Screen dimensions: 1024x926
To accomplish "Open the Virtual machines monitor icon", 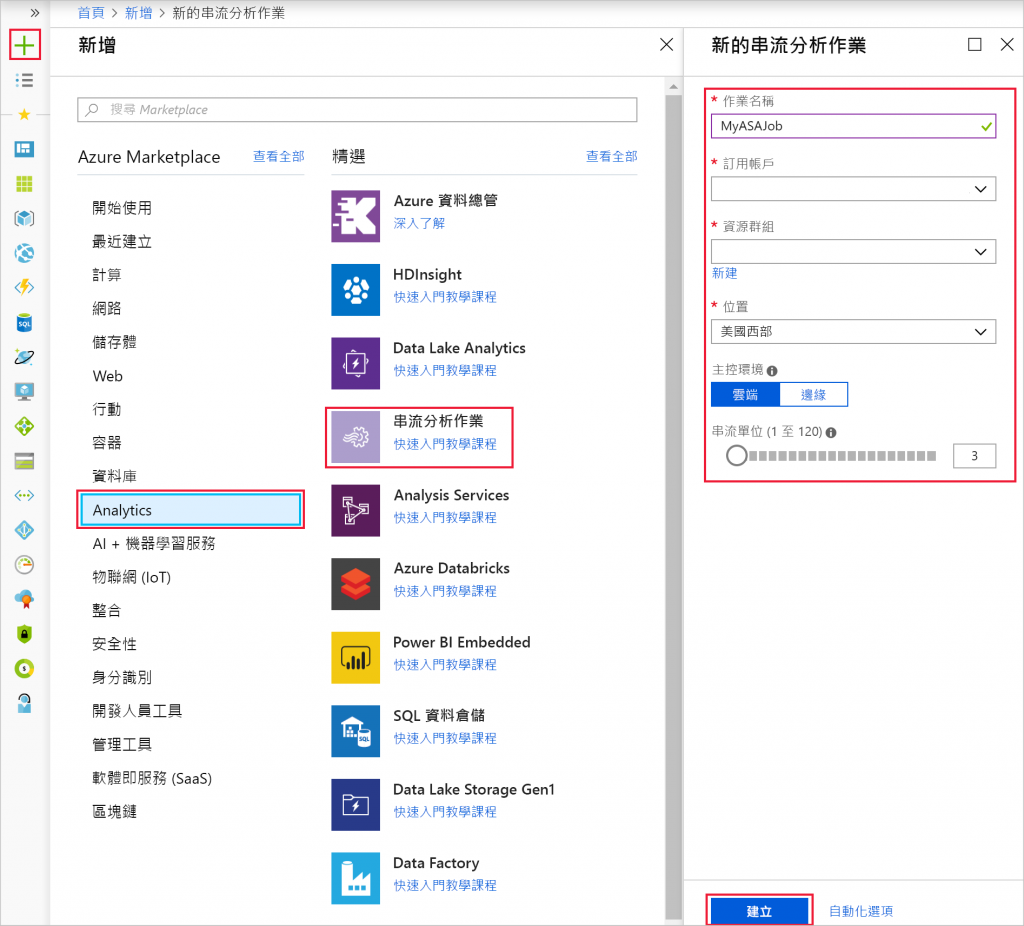I will point(24,391).
